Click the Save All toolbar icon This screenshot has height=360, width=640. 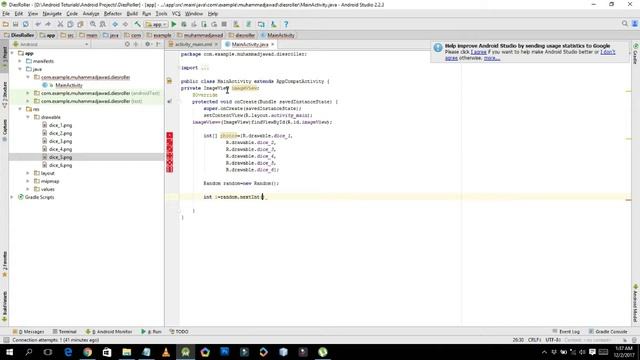pos(16,24)
